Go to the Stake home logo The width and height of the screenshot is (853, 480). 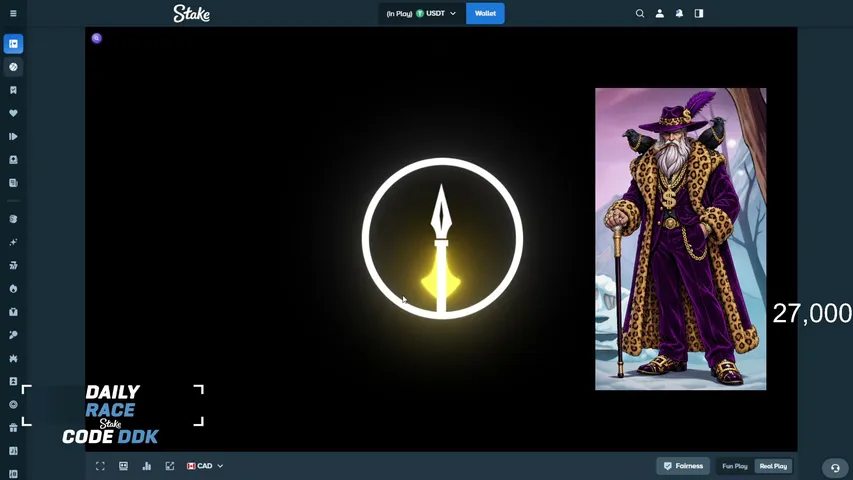click(191, 13)
